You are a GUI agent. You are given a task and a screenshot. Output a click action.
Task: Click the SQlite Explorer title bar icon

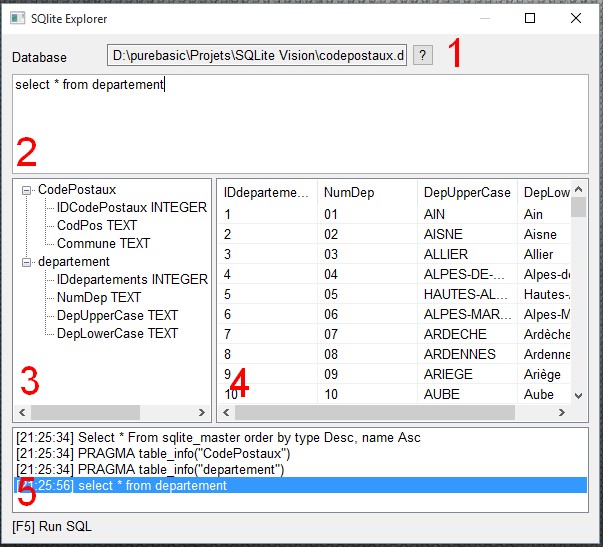17,18
